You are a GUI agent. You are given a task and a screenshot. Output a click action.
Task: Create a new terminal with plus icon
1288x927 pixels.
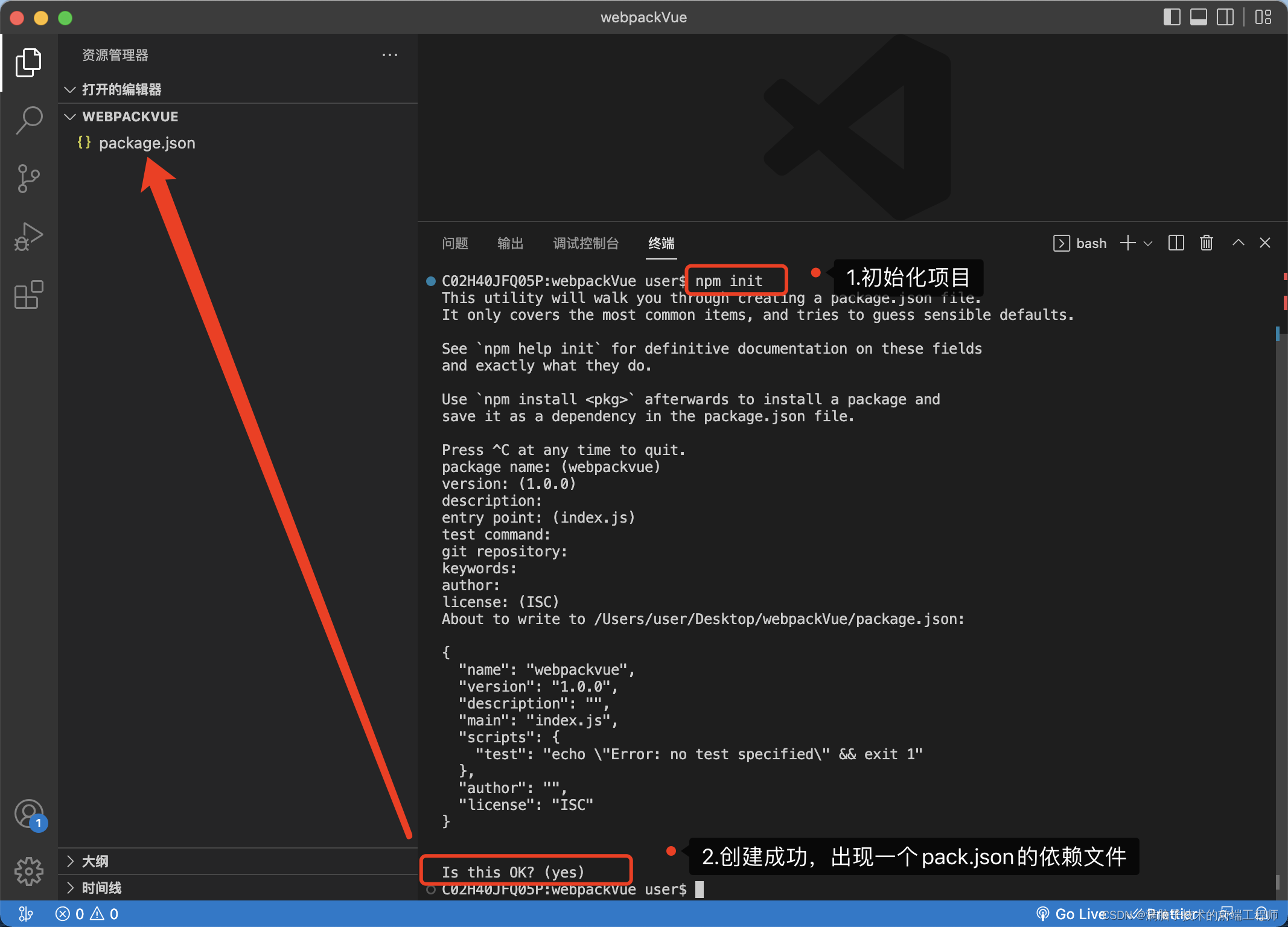(1127, 243)
